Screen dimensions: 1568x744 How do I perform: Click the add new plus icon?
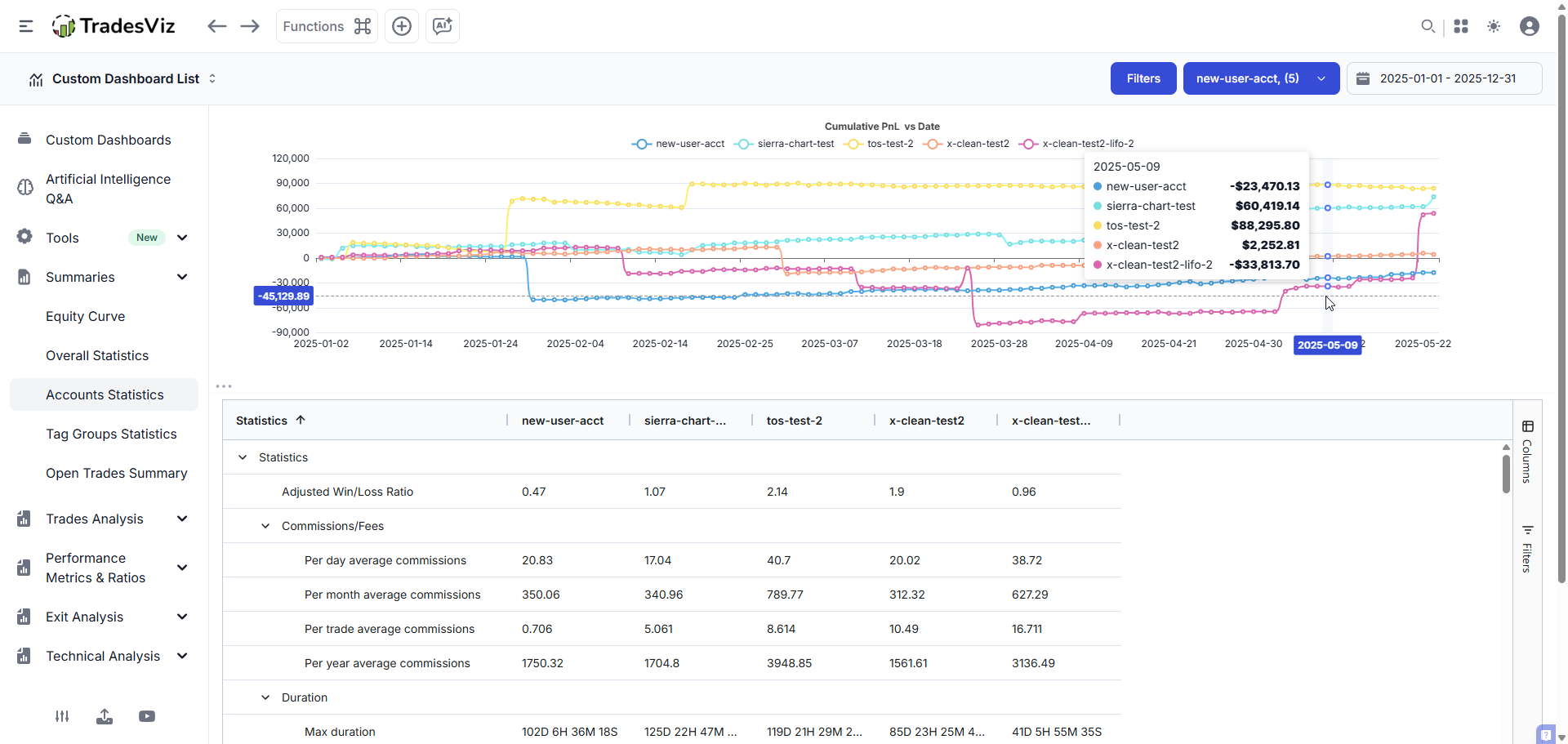(402, 26)
